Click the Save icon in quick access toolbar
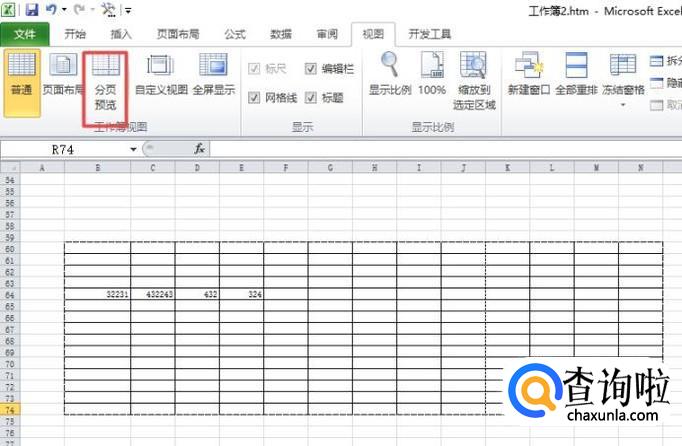This screenshot has width=682, height=446. tap(32, 10)
